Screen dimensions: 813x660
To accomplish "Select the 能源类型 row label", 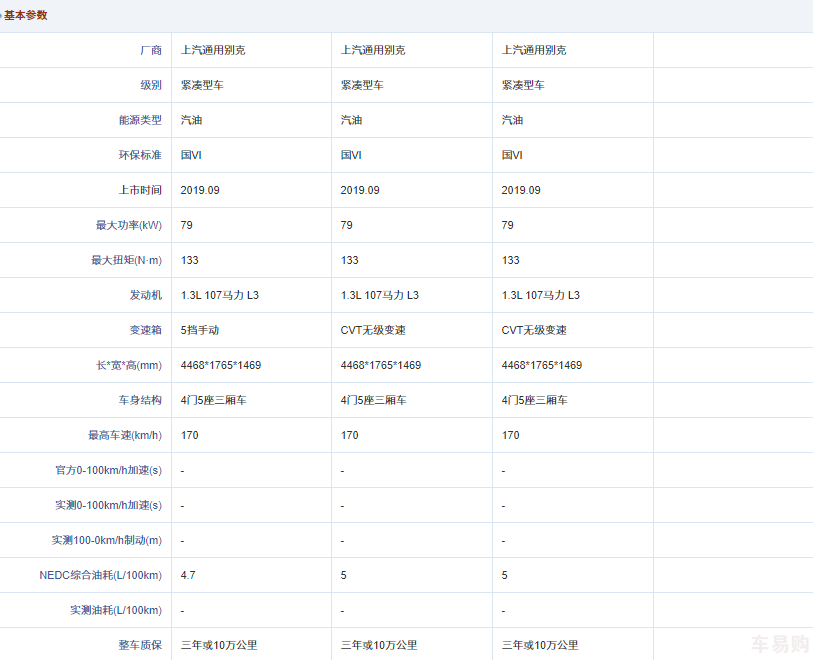I will 140,120.
